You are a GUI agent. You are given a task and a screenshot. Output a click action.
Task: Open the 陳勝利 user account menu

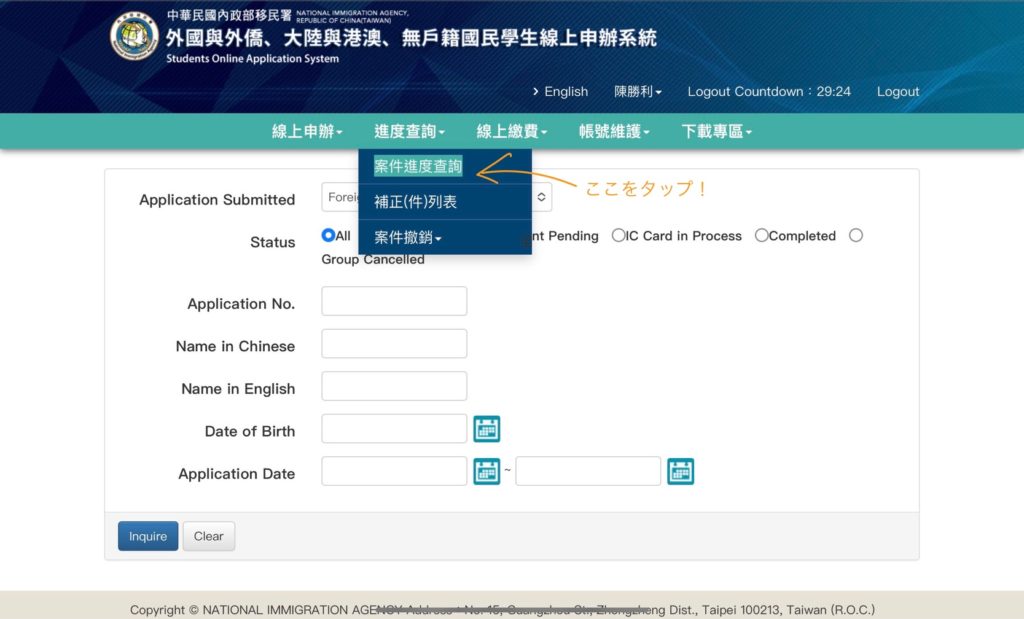click(637, 91)
